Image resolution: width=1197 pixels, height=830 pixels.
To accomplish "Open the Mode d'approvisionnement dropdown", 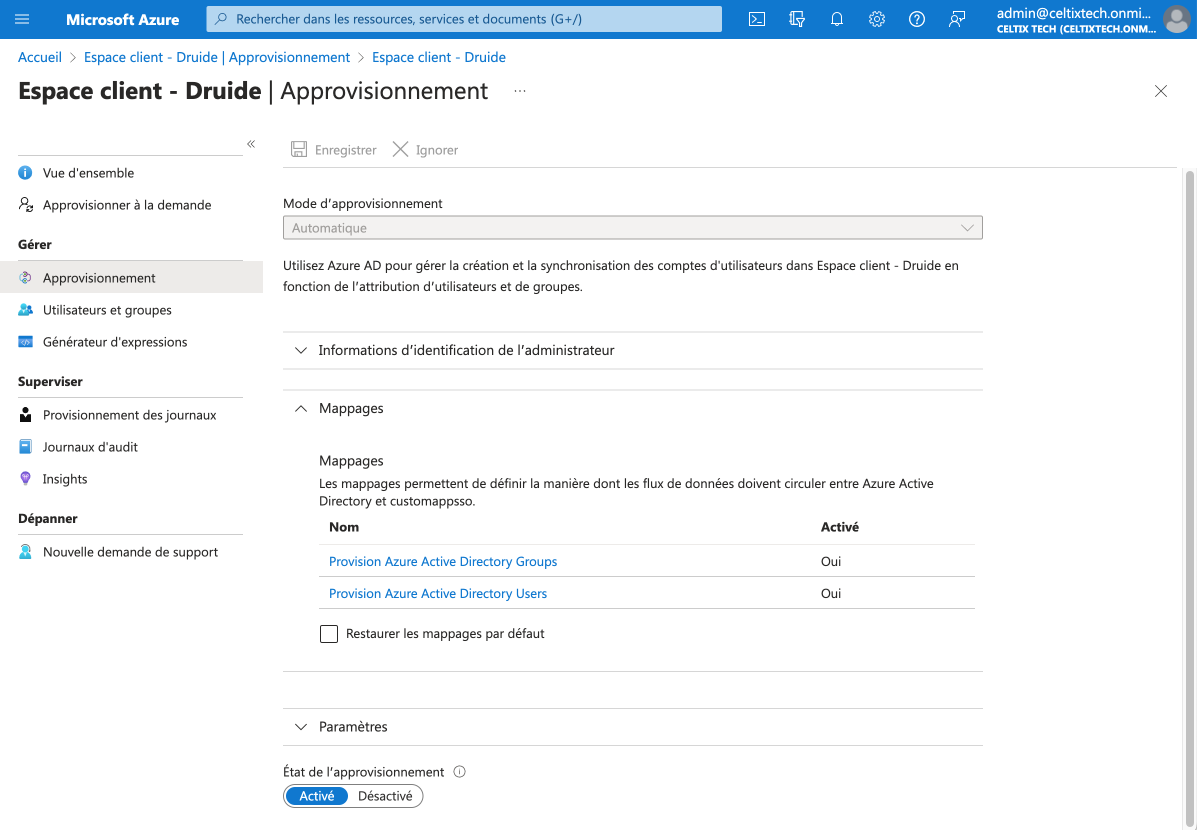I will 632,228.
